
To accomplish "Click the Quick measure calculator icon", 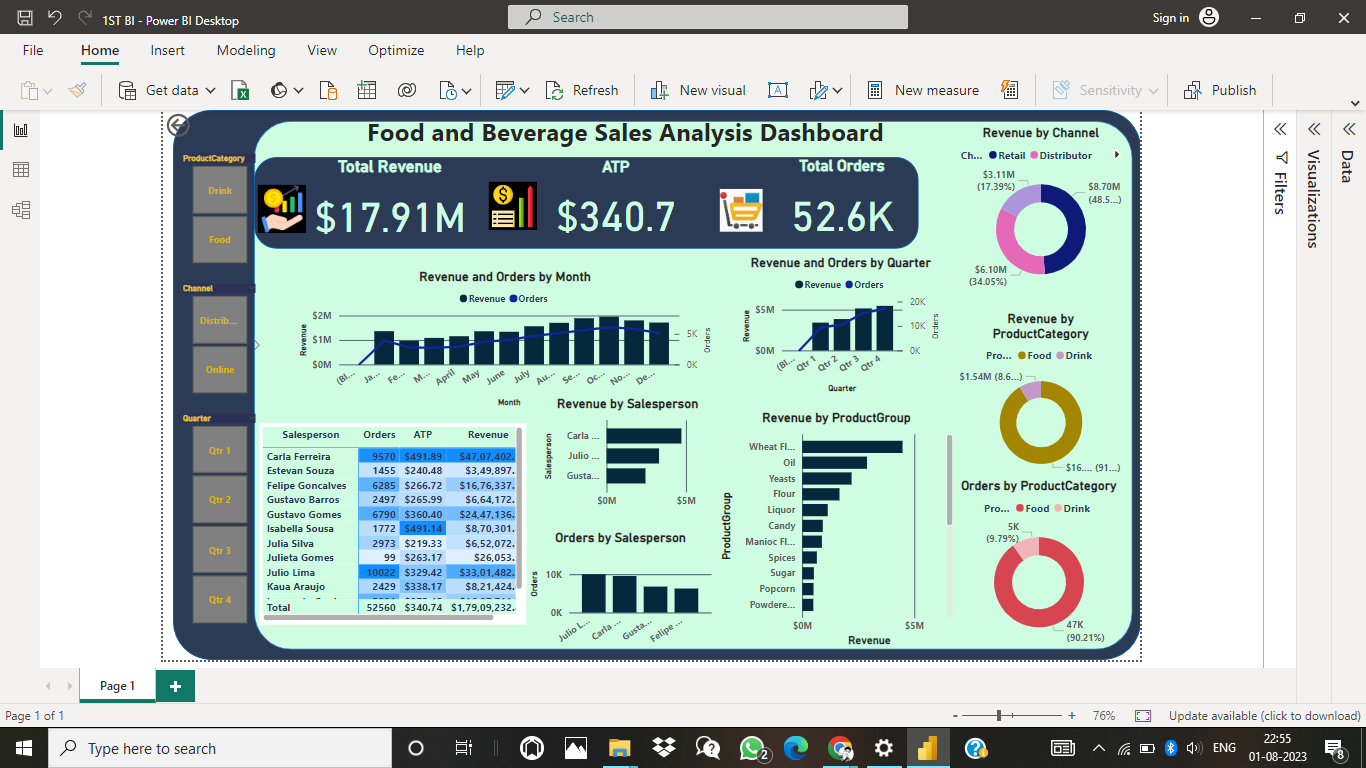I will [x=1009, y=90].
